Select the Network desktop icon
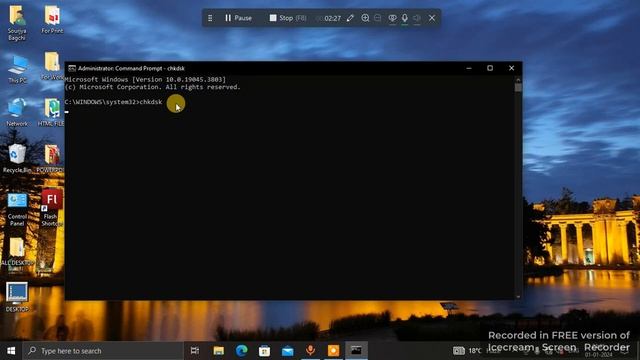Screen dimensions: 640x360 coord(17,112)
